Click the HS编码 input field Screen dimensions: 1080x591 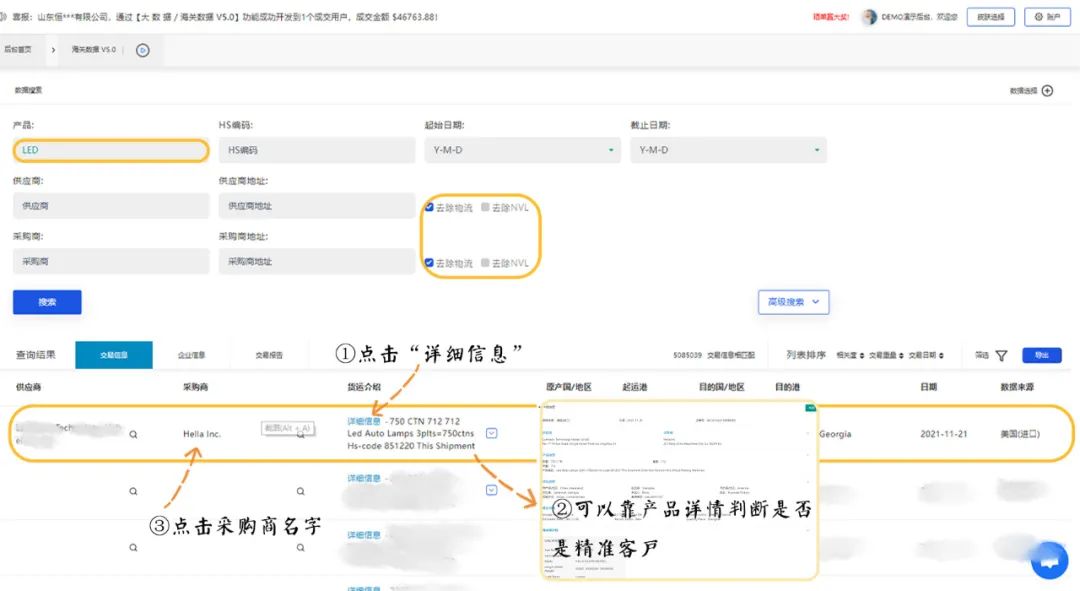click(x=316, y=150)
